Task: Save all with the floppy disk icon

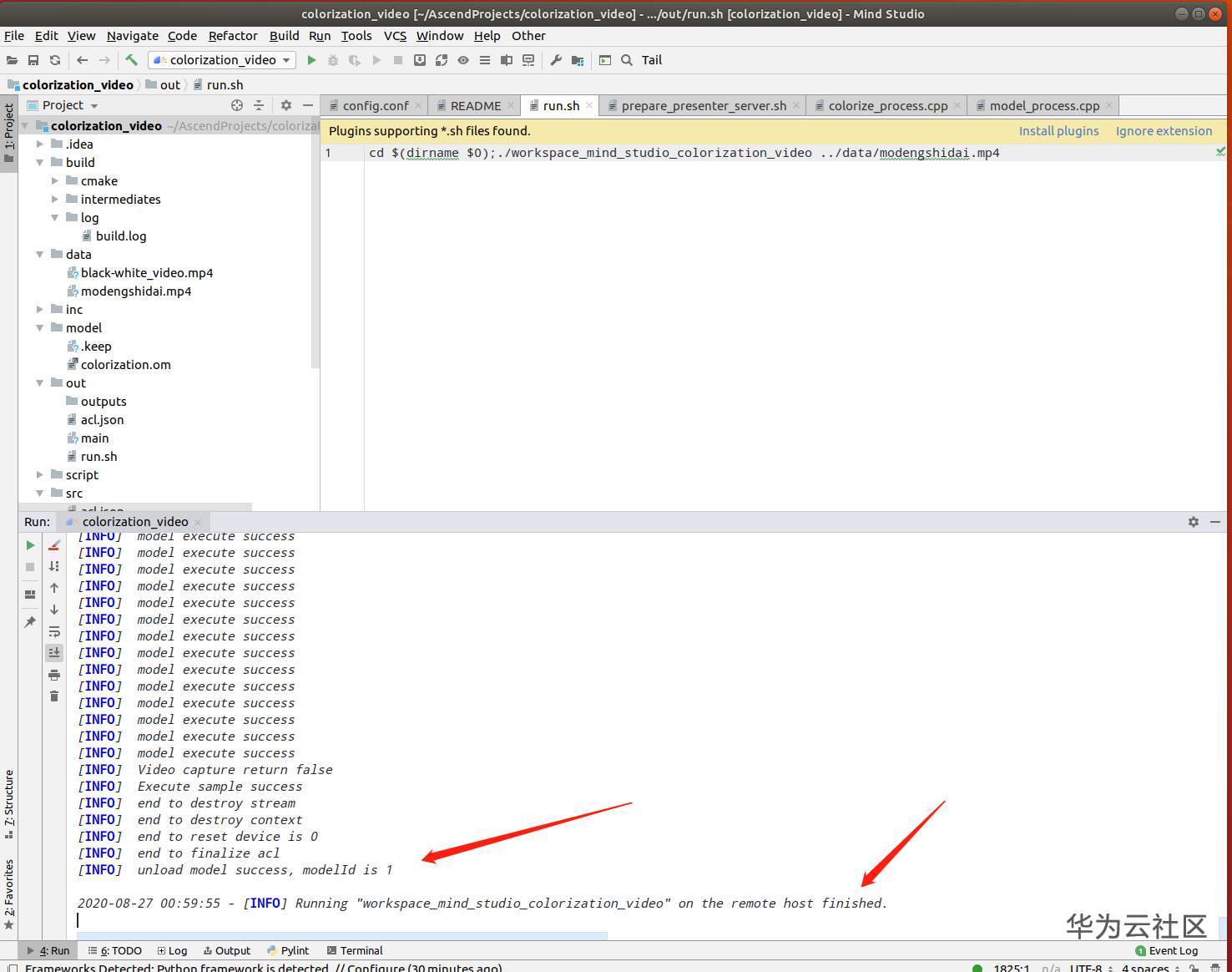Action: pyautogui.click(x=33, y=60)
